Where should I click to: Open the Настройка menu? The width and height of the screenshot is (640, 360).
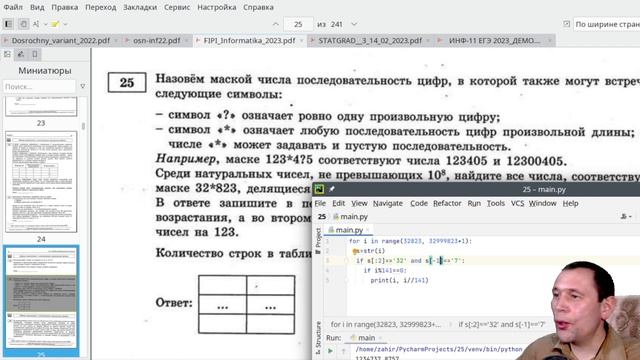click(217, 7)
